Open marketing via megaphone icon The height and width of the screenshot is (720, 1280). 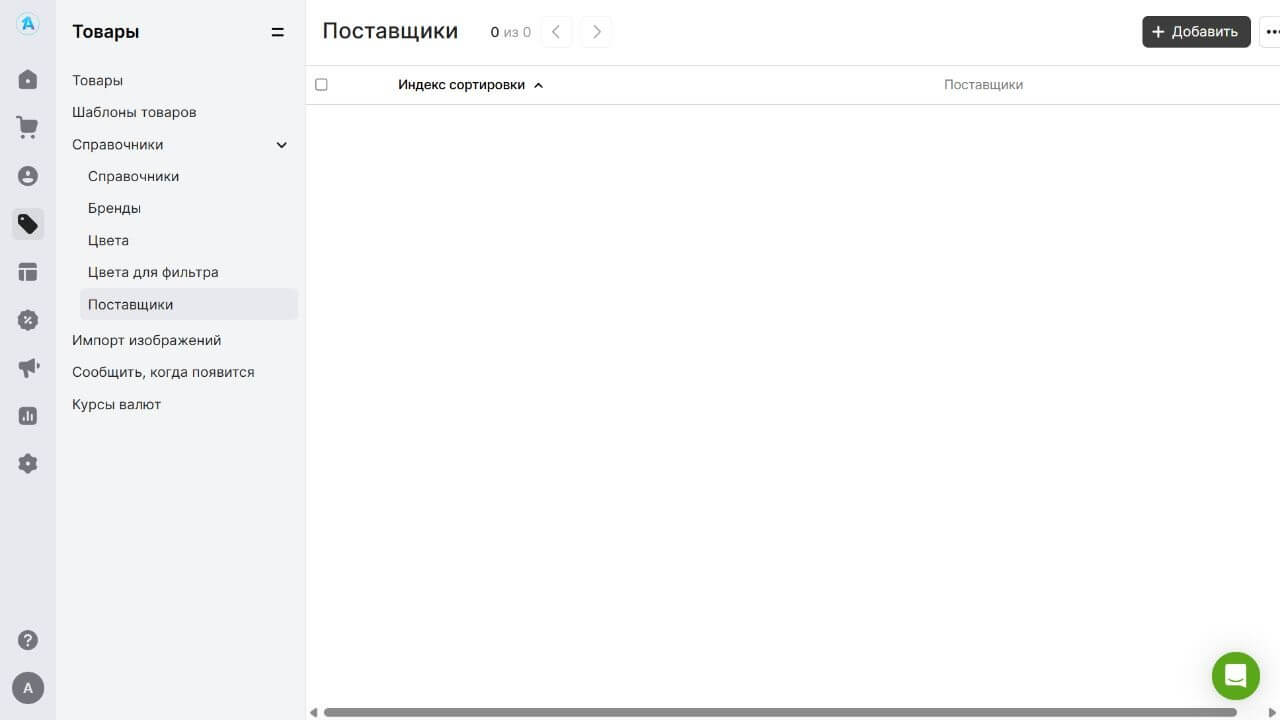[28, 368]
